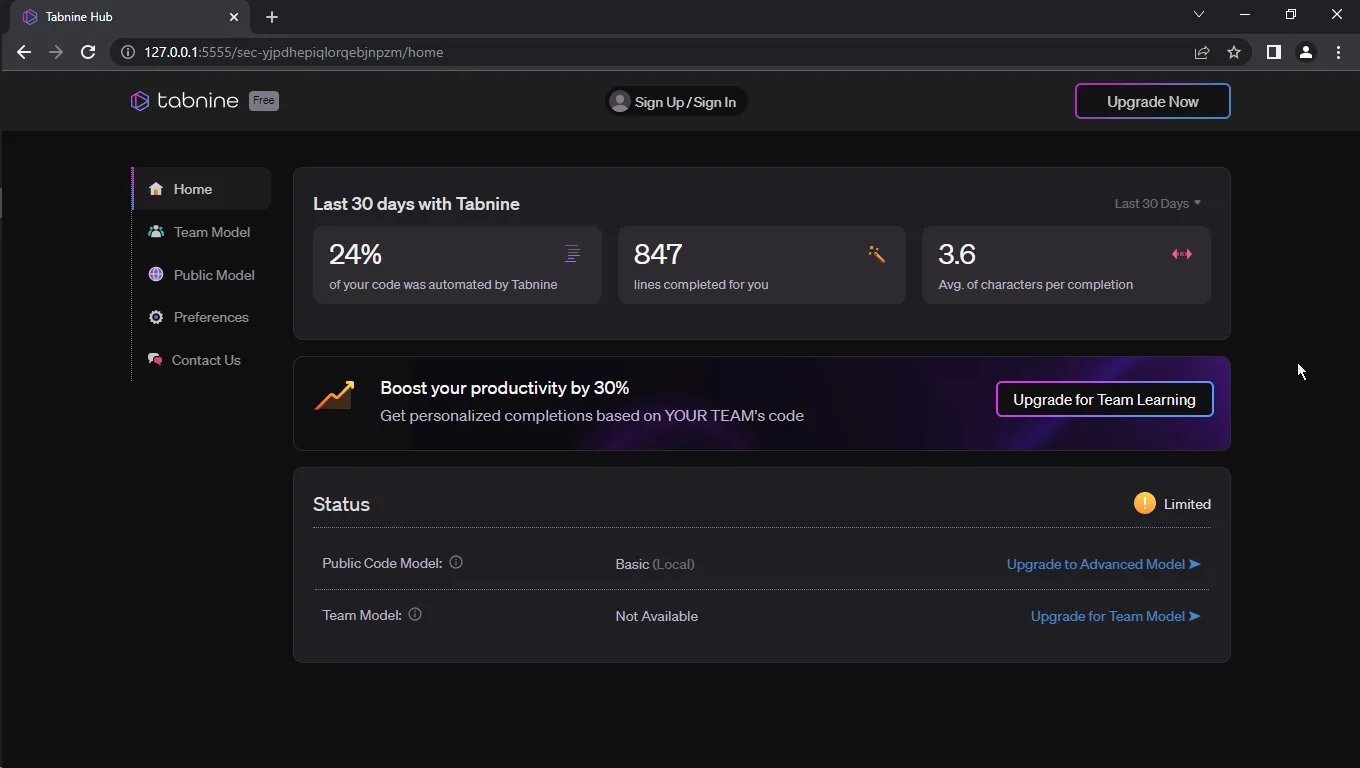Click the site information icon in address bar
The width and height of the screenshot is (1360, 768).
[128, 52]
